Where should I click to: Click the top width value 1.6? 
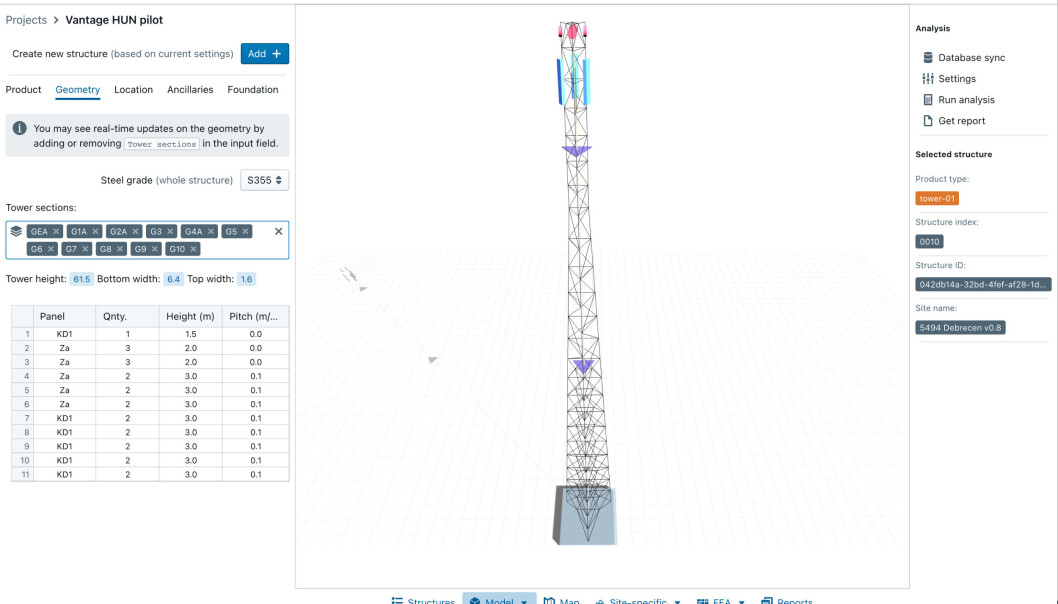coord(246,279)
